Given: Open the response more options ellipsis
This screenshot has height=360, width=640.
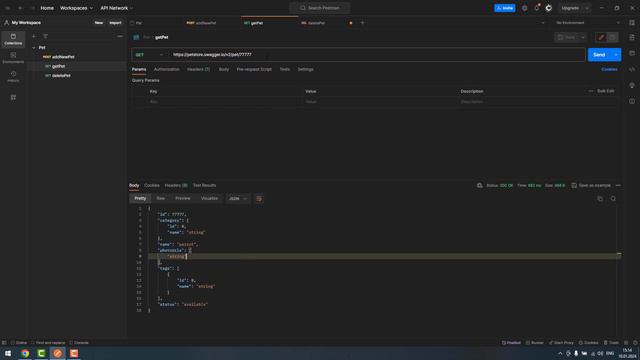Looking at the screenshot, I should [x=618, y=185].
